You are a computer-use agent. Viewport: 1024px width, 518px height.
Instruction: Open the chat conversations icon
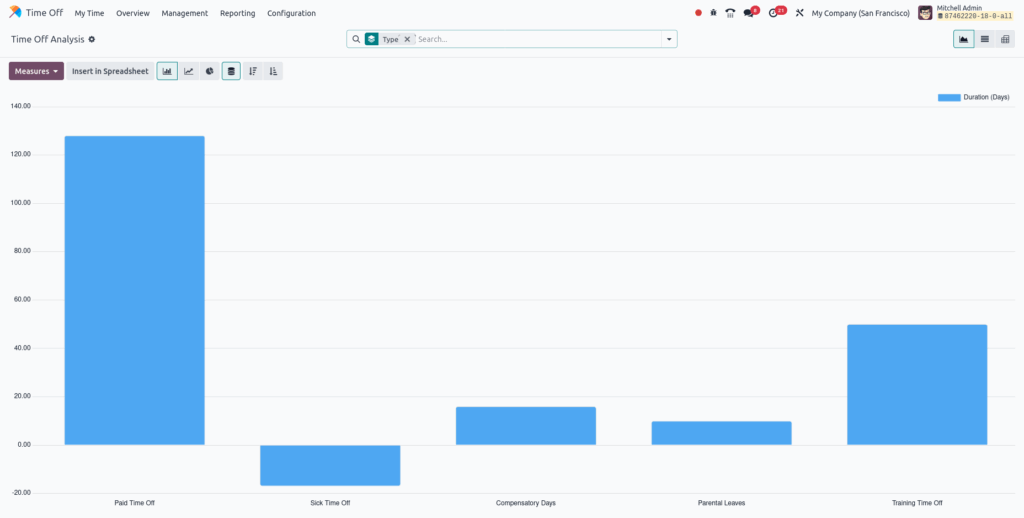coord(749,13)
